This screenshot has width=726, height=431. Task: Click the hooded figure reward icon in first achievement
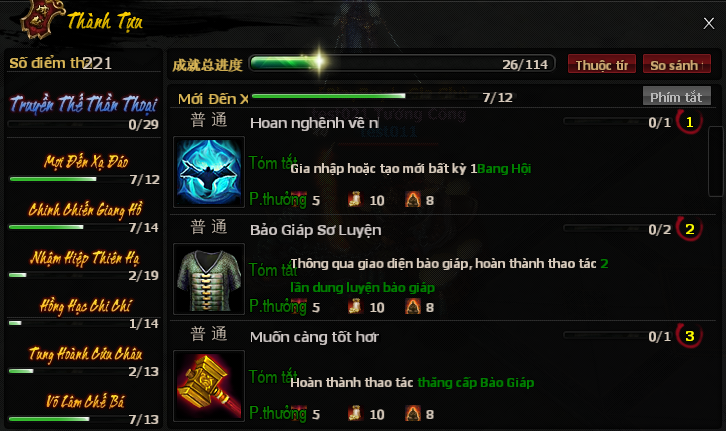click(413, 200)
